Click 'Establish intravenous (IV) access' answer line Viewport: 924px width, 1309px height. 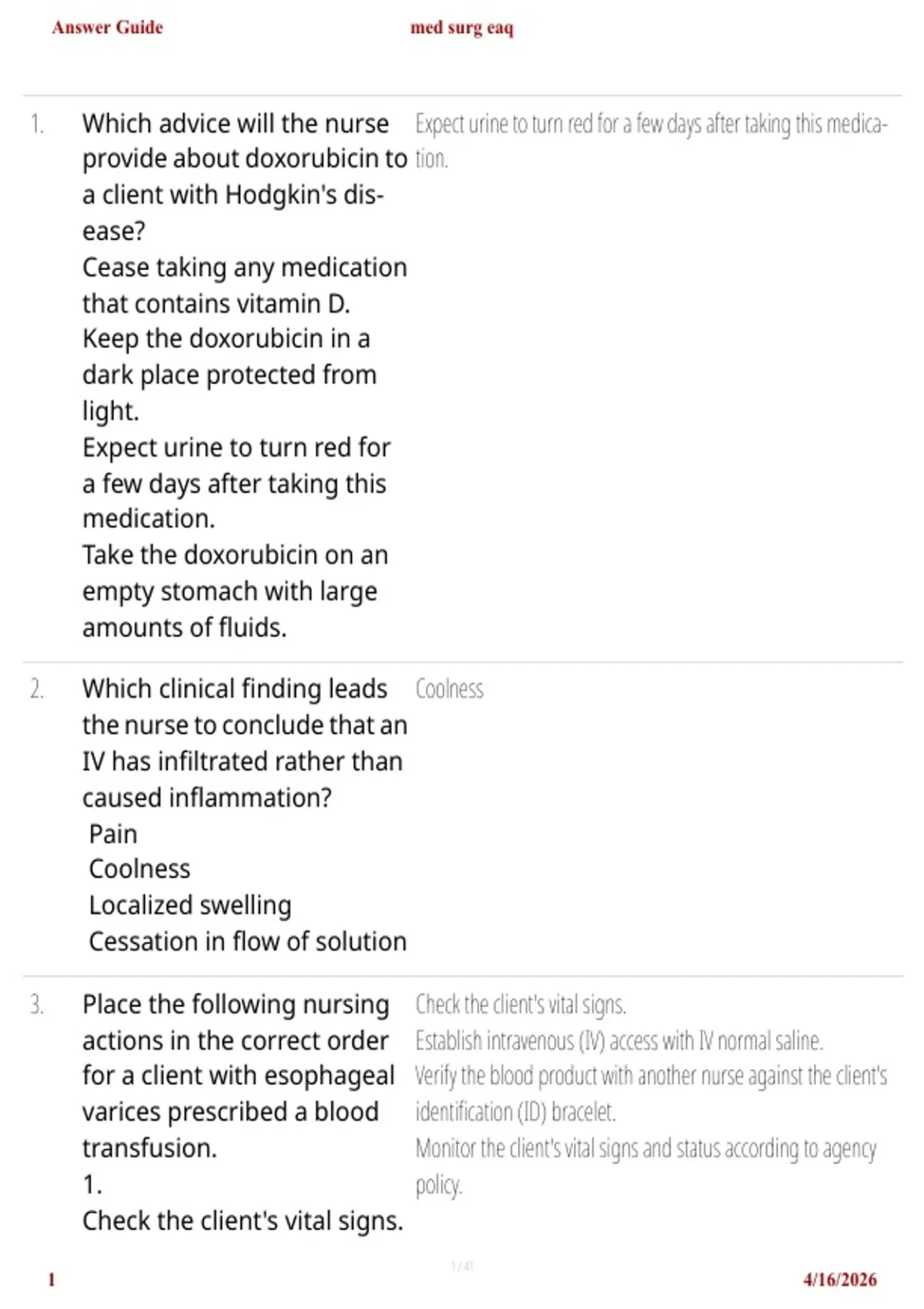619,1041
